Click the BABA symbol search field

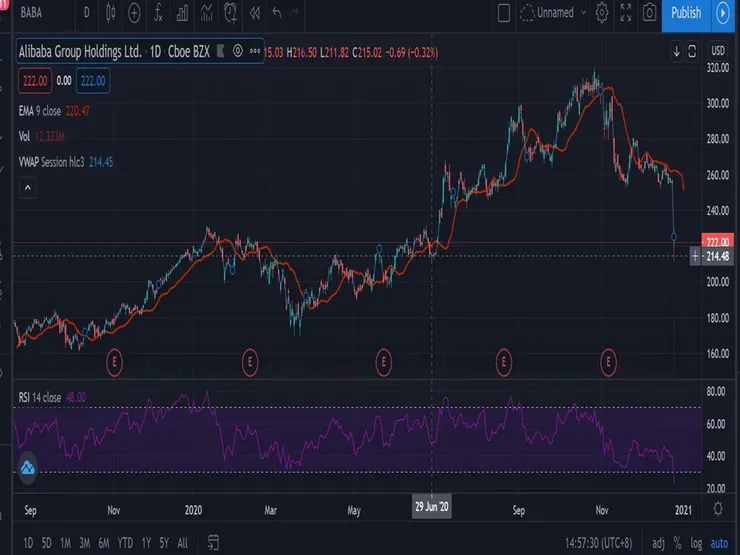click(x=32, y=13)
